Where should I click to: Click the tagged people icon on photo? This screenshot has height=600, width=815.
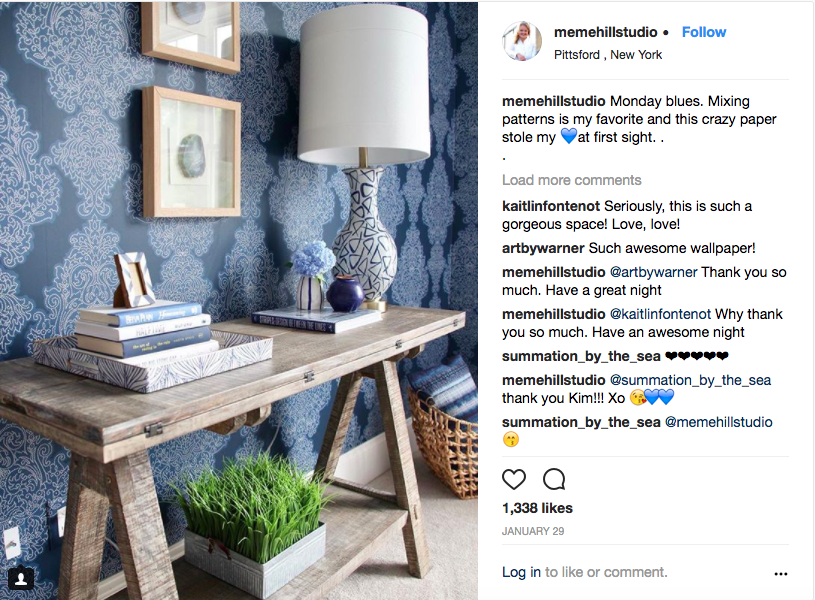(x=21, y=578)
